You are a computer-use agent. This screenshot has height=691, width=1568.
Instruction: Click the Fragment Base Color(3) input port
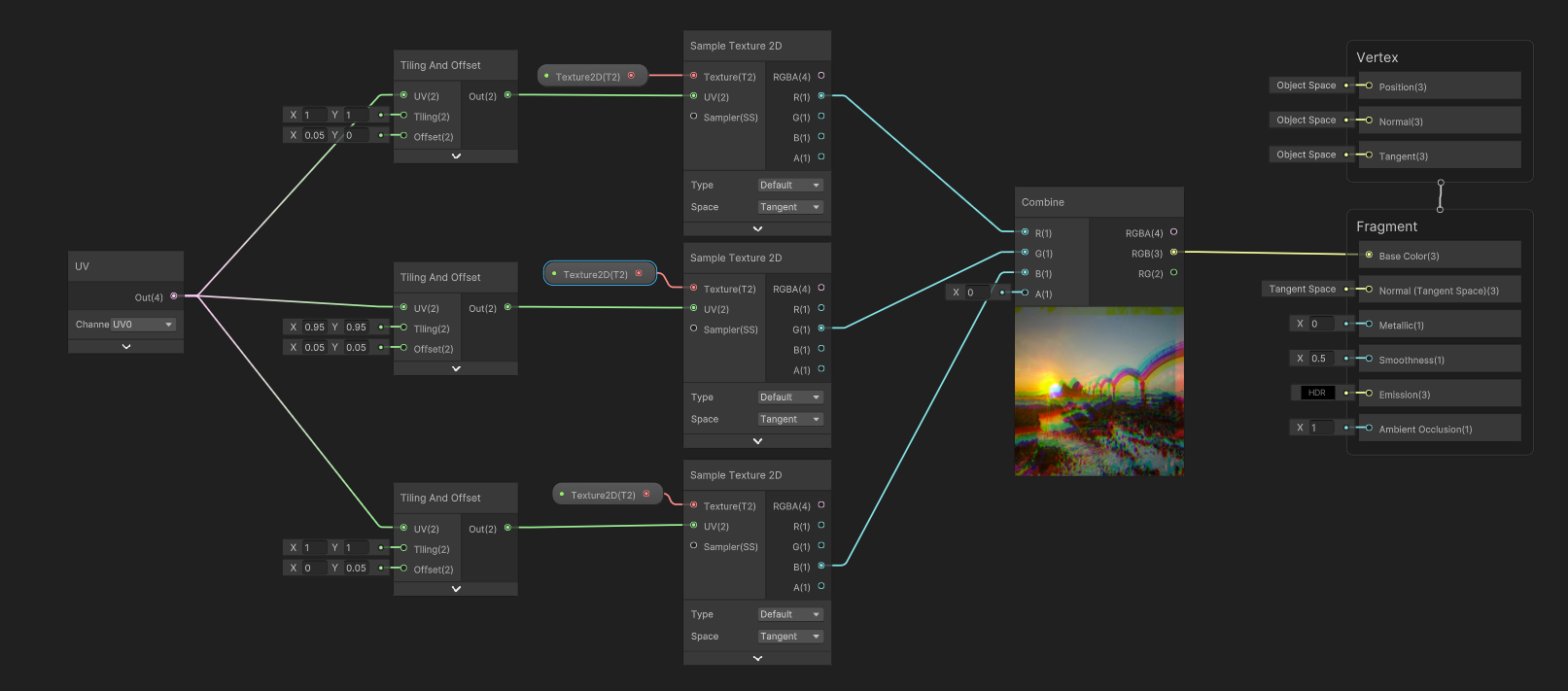click(x=1369, y=255)
